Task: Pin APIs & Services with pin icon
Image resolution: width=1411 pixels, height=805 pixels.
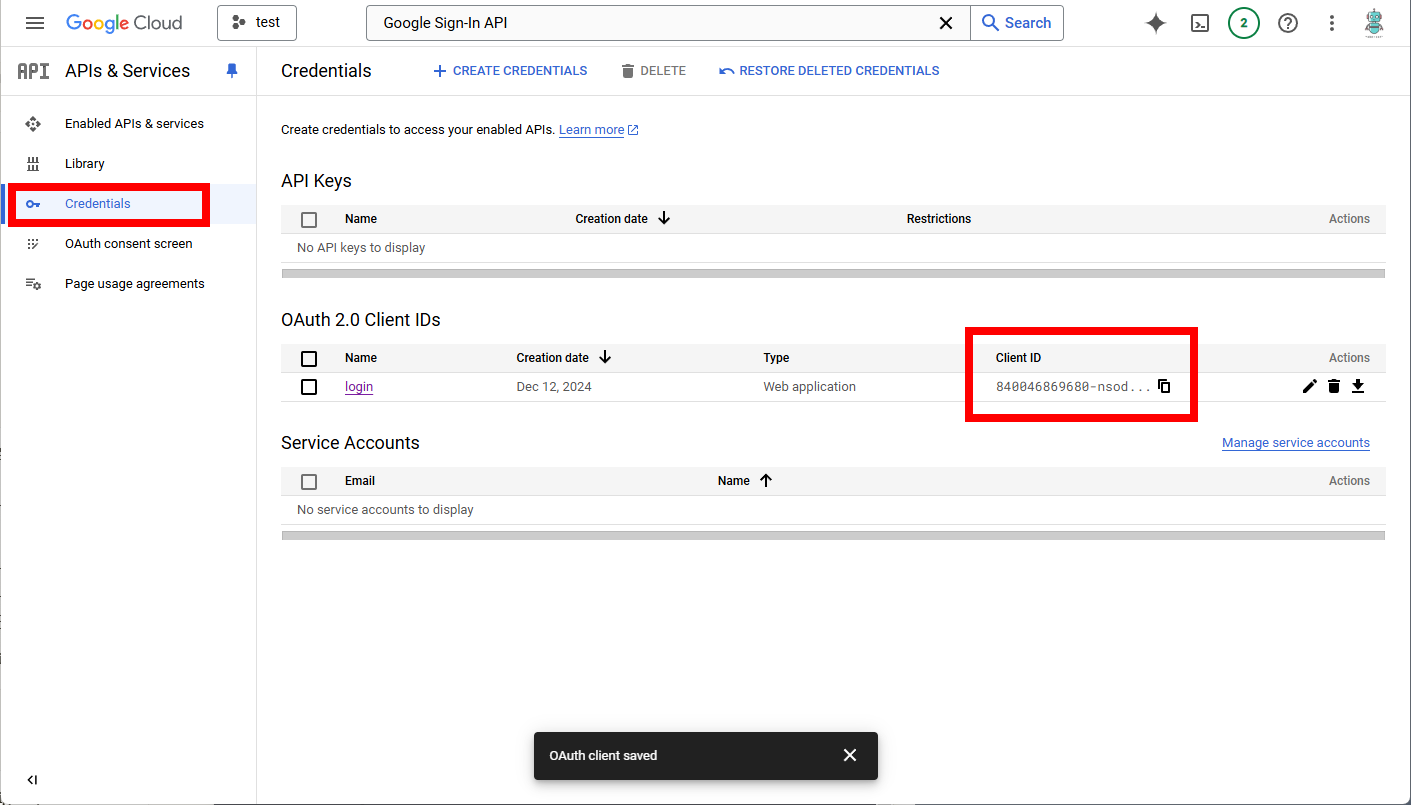Action: (232, 71)
